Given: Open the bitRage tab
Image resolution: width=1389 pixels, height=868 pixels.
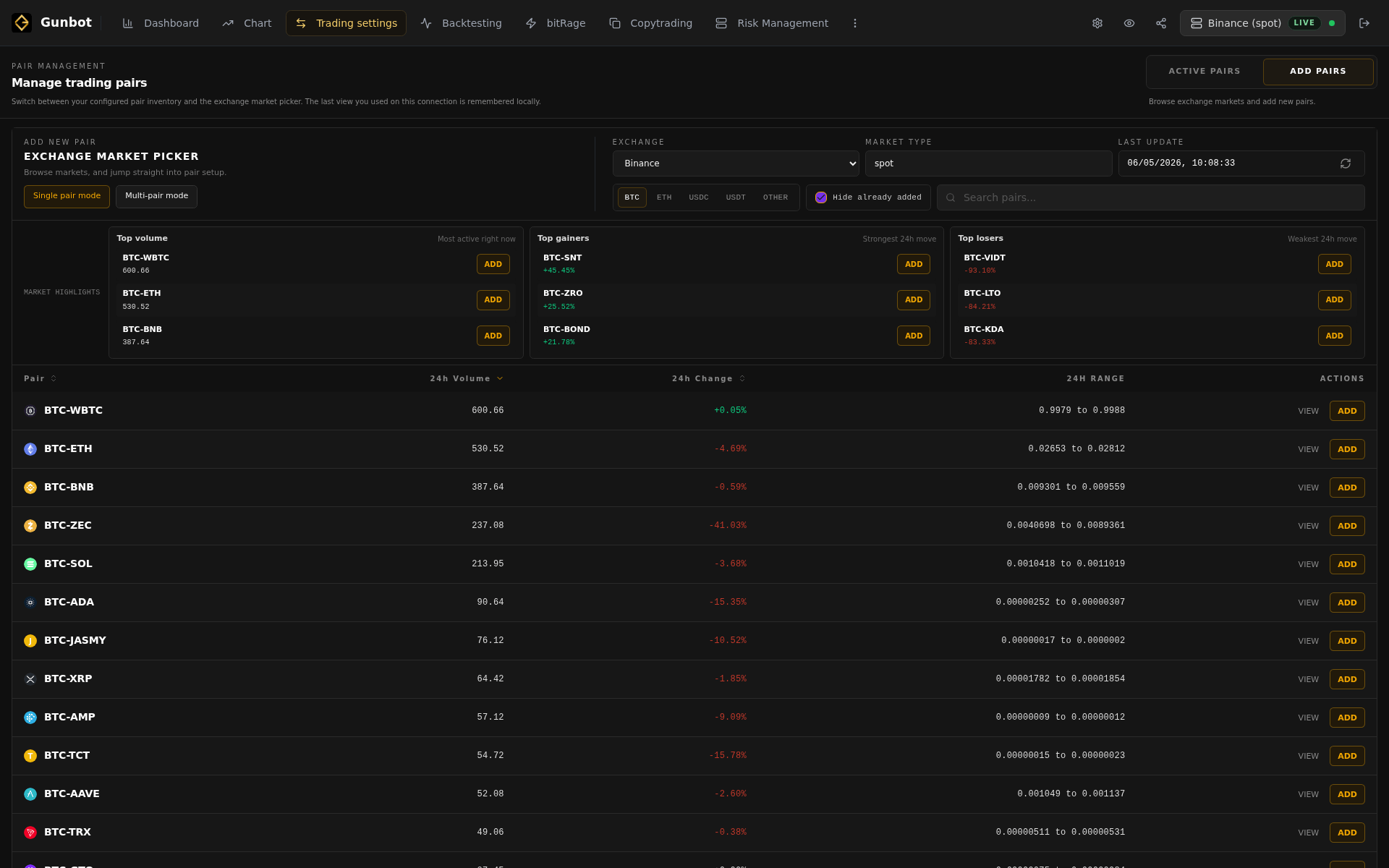Looking at the screenshot, I should (556, 23).
